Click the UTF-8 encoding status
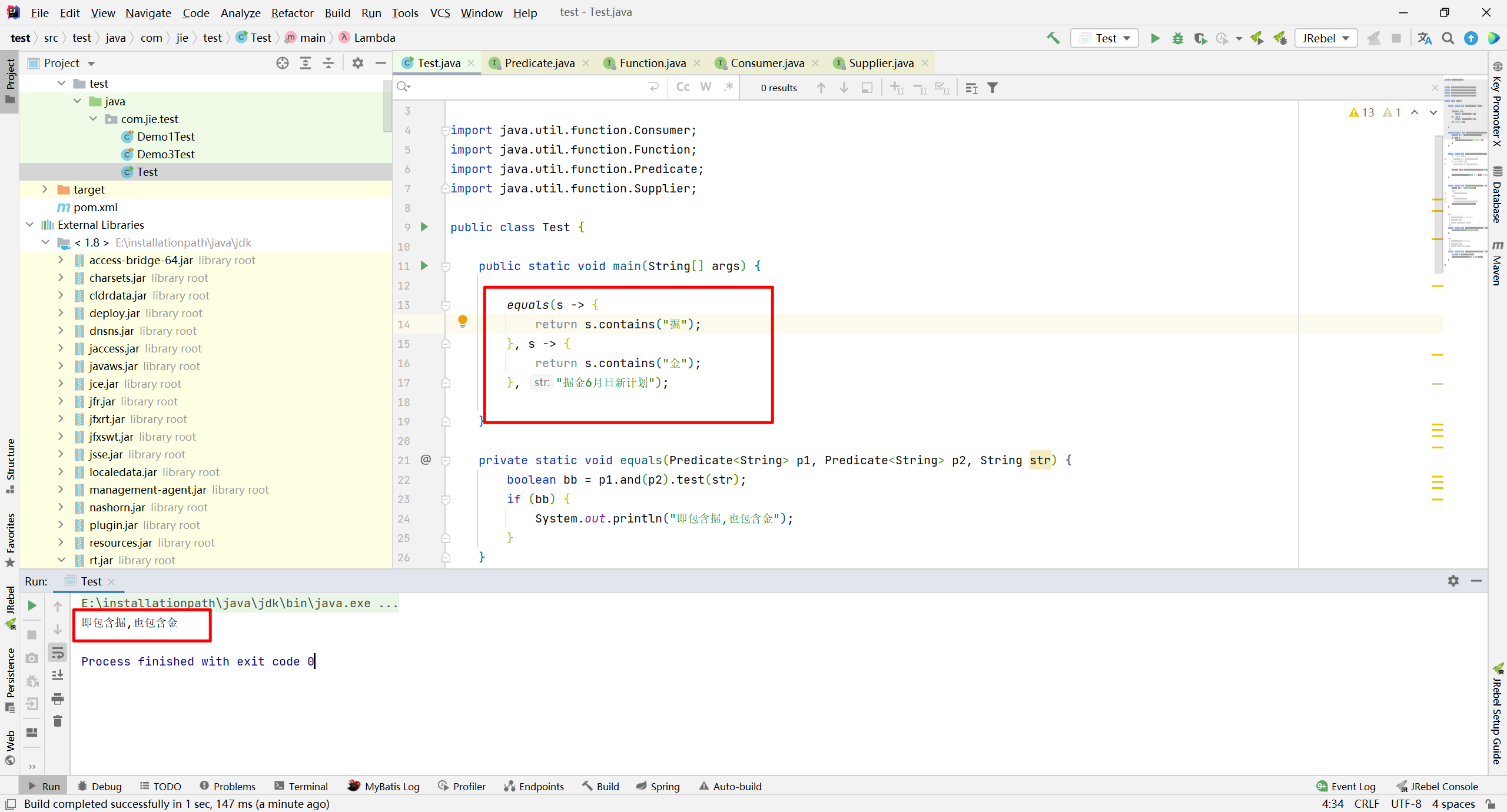The image size is (1507, 812). pyautogui.click(x=1406, y=804)
